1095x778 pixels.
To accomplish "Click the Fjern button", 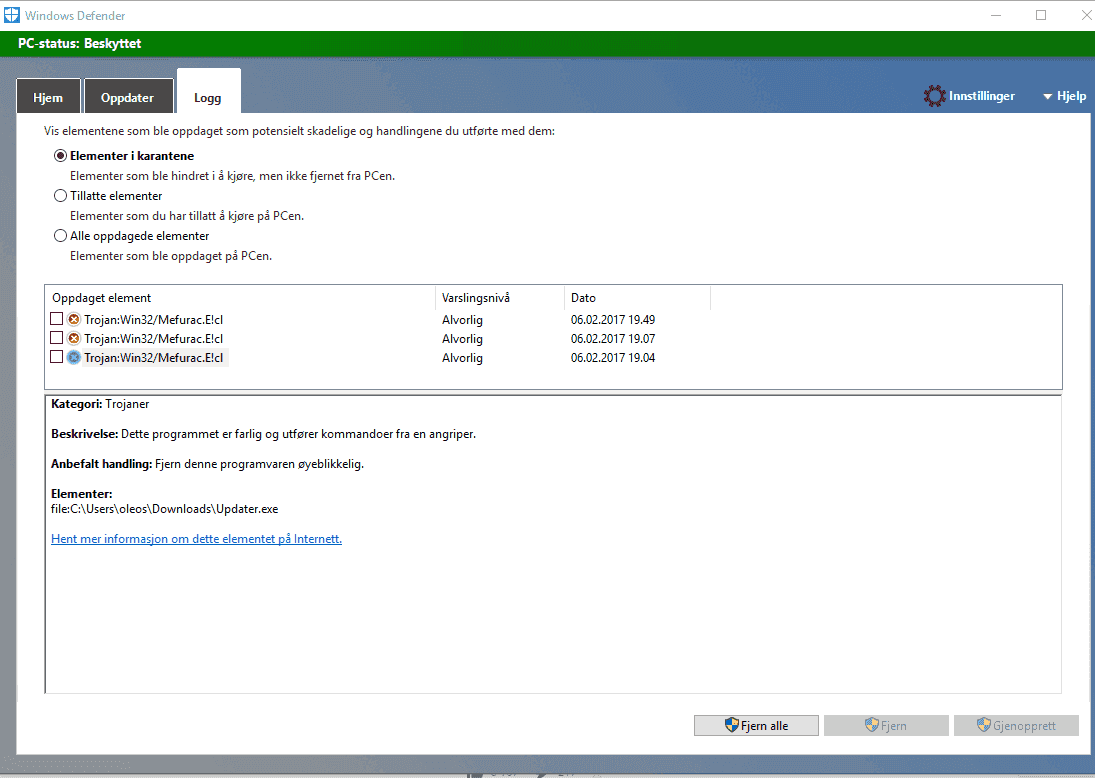I will click(x=886, y=725).
